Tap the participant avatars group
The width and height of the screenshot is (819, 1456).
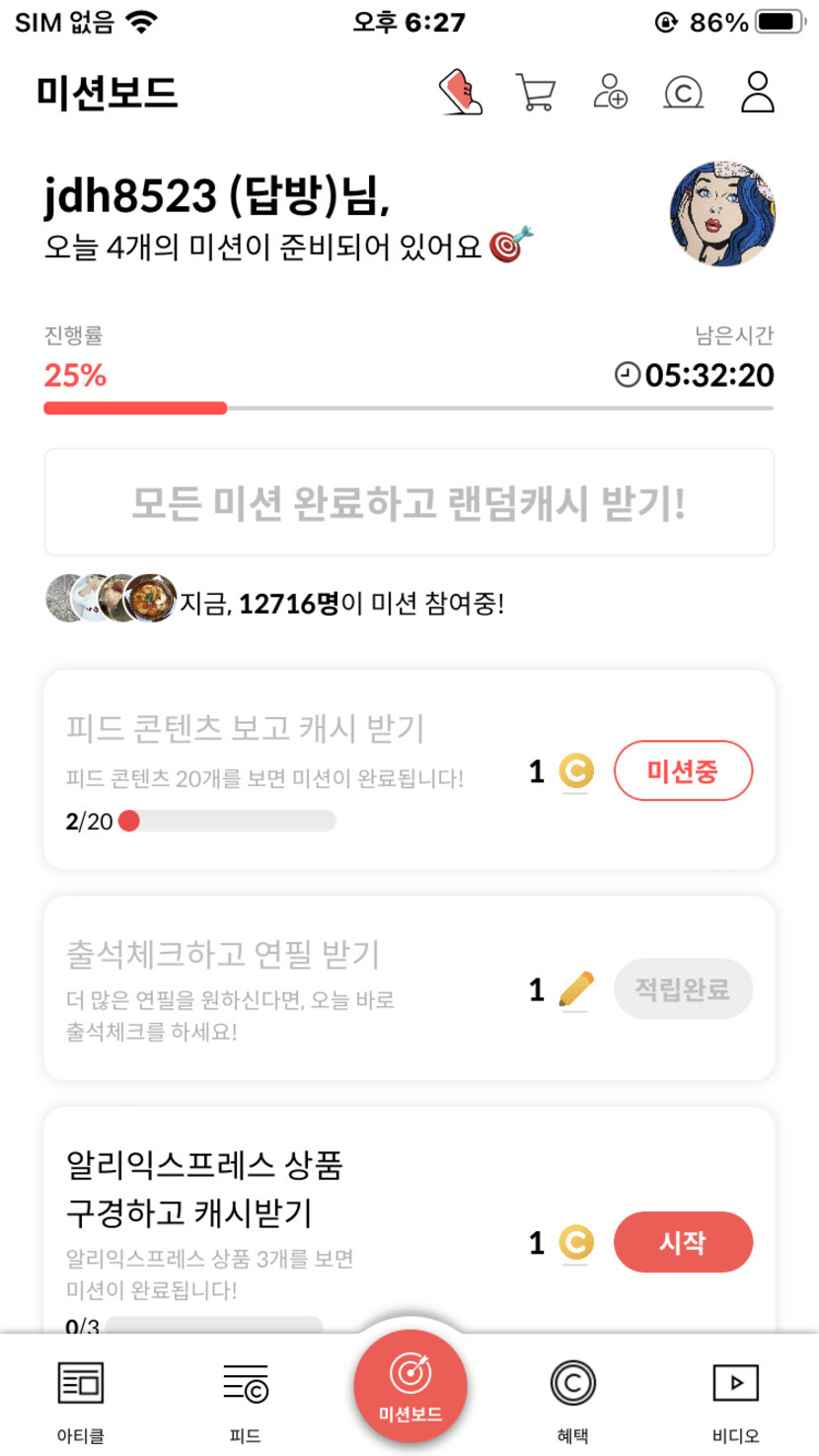pos(111,599)
